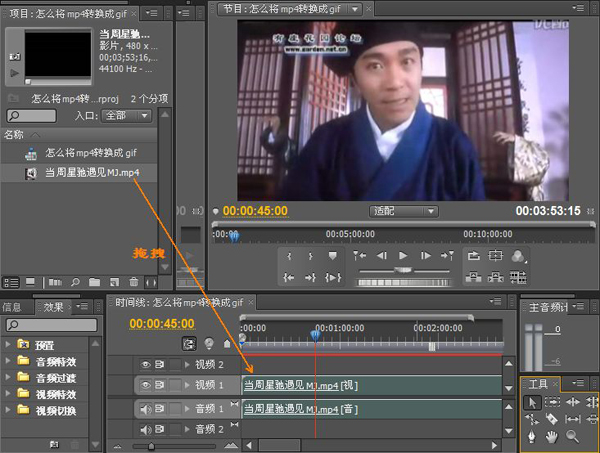
Task: Expand the 视频 1 track
Action: 187,385
